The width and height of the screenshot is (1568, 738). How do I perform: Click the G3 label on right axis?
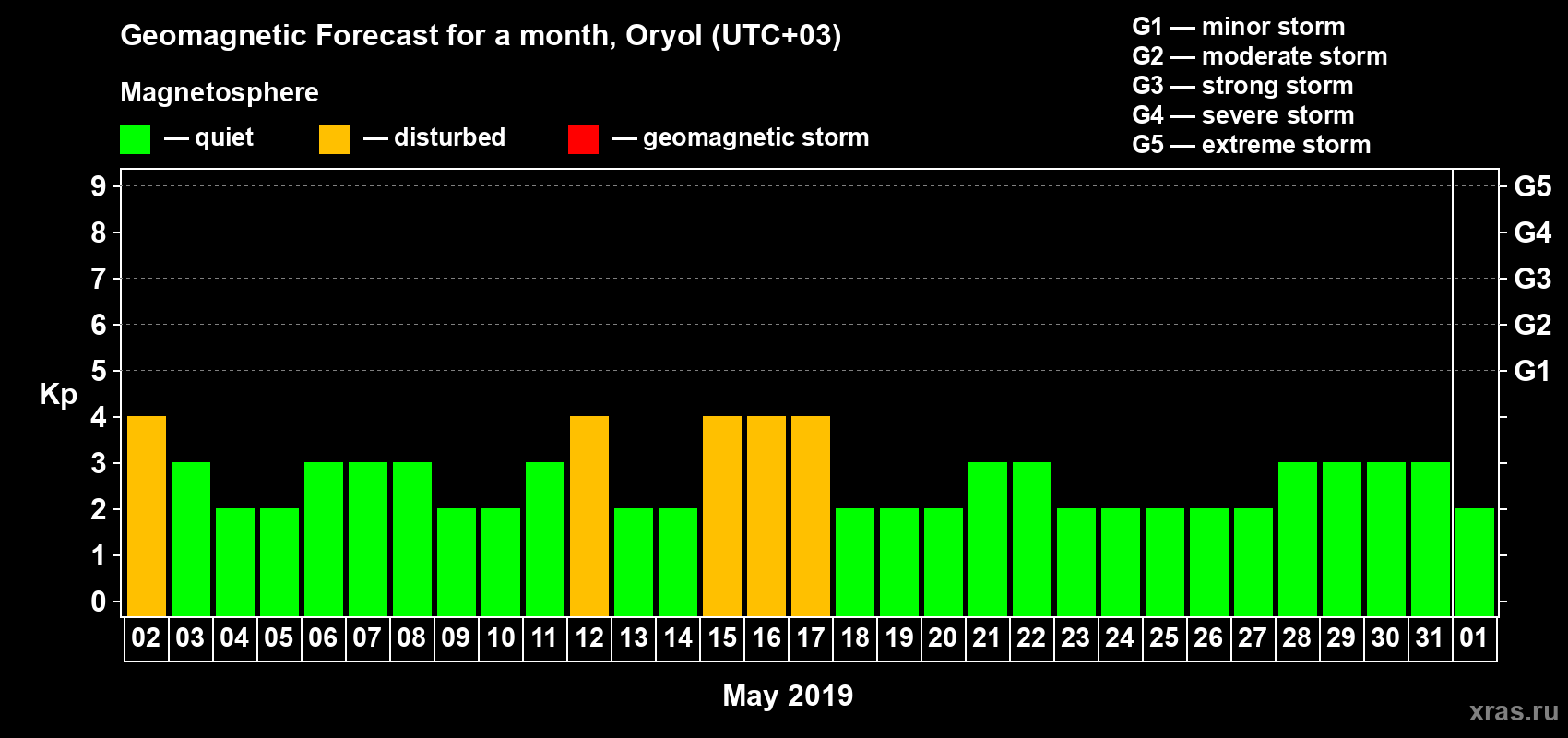[1533, 279]
